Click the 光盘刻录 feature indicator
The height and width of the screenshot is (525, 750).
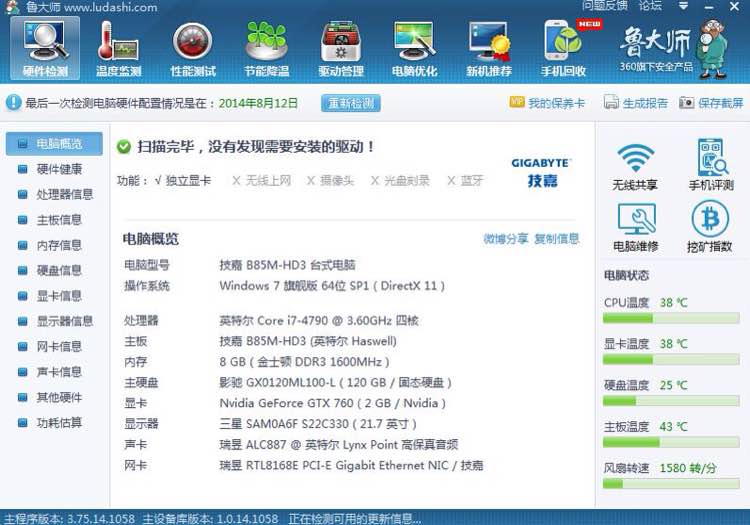[x=400, y=180]
